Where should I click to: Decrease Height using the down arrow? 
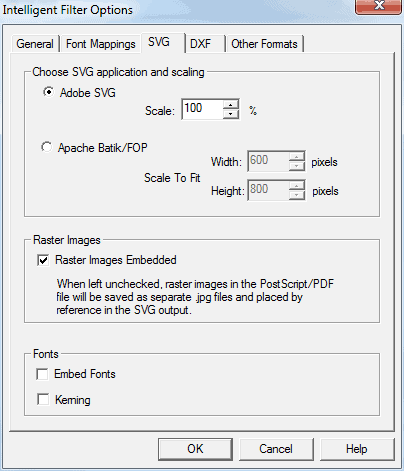tap(297, 195)
